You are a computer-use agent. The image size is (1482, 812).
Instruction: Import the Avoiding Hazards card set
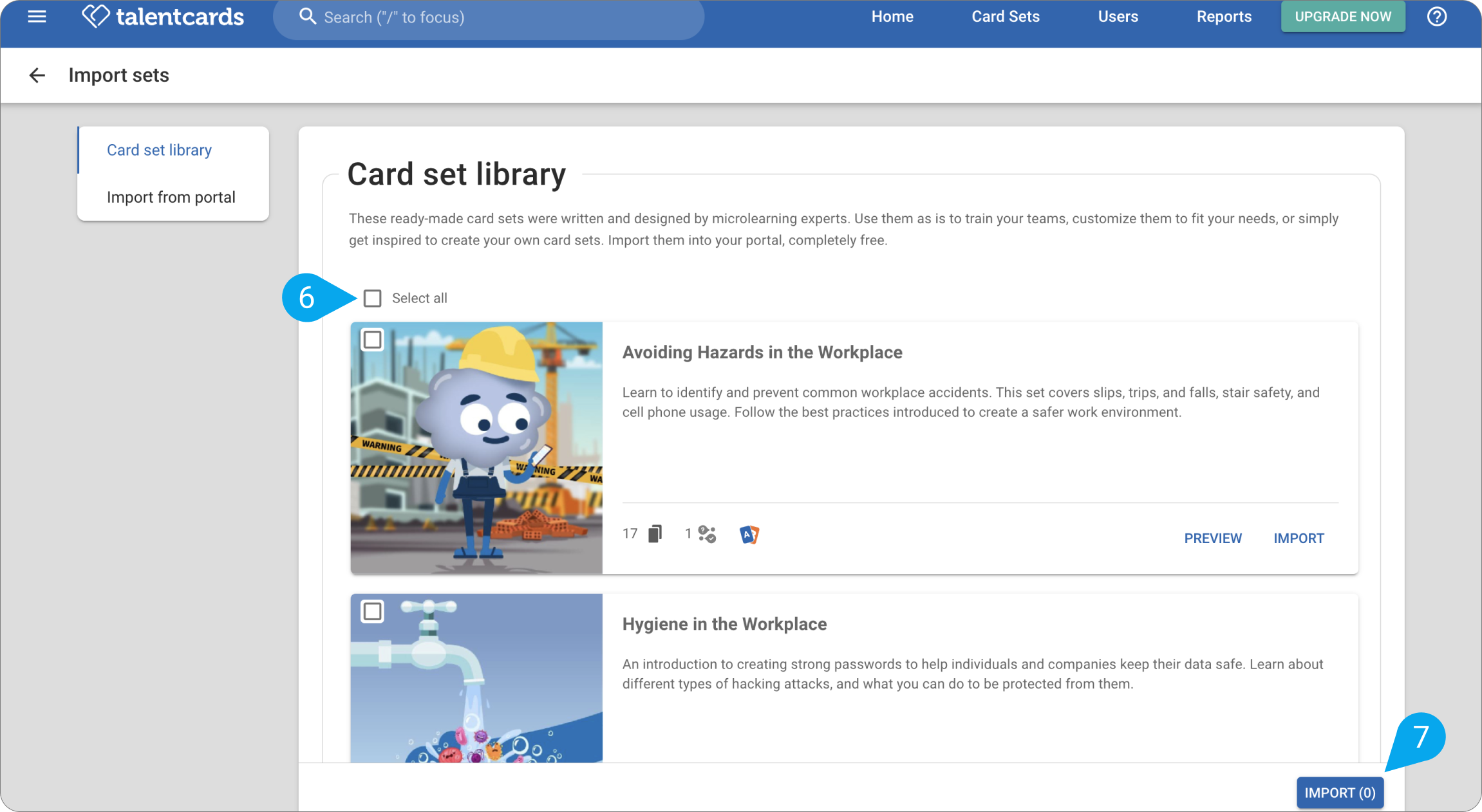coord(1299,538)
